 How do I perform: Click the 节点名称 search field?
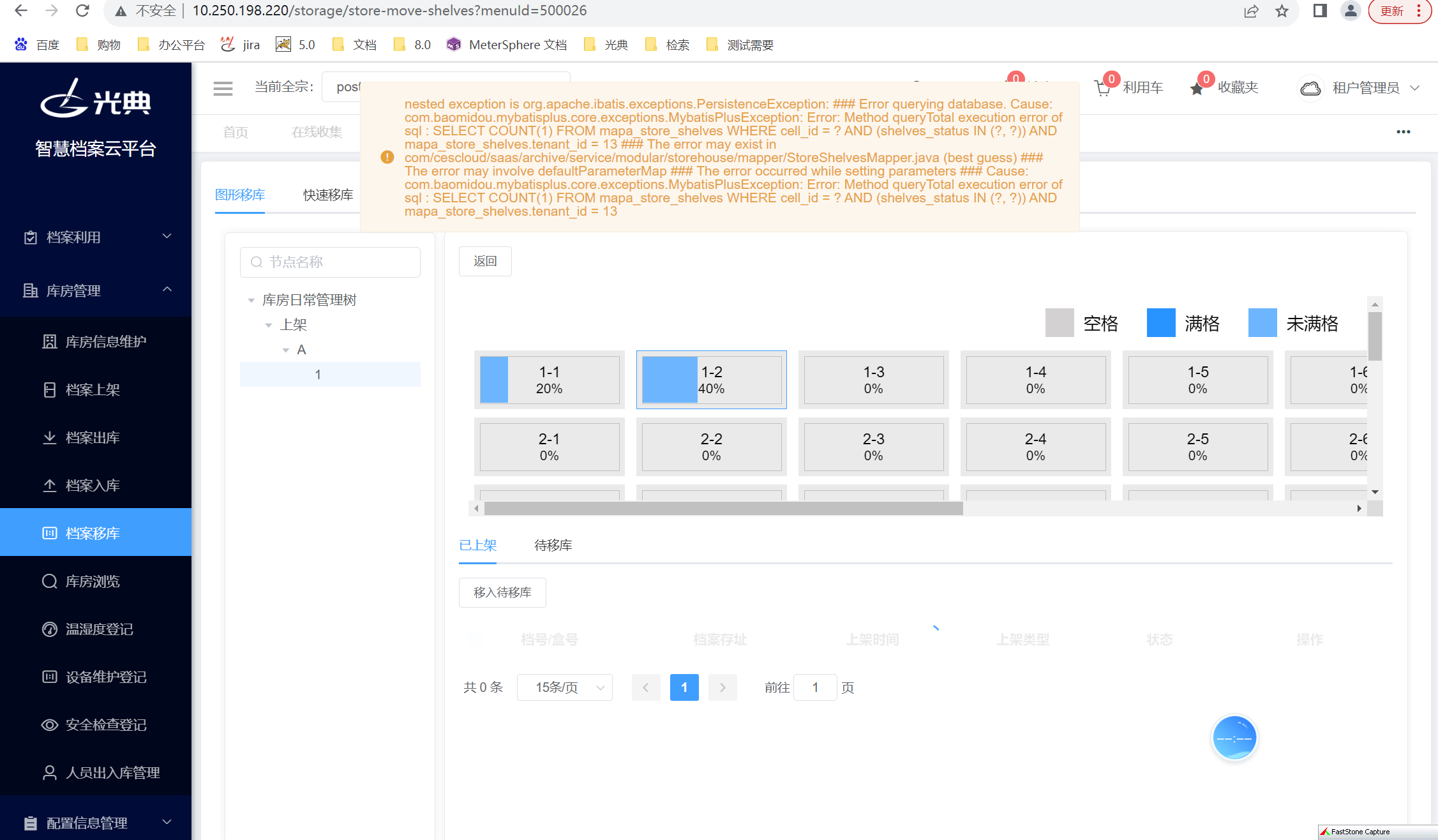330,262
